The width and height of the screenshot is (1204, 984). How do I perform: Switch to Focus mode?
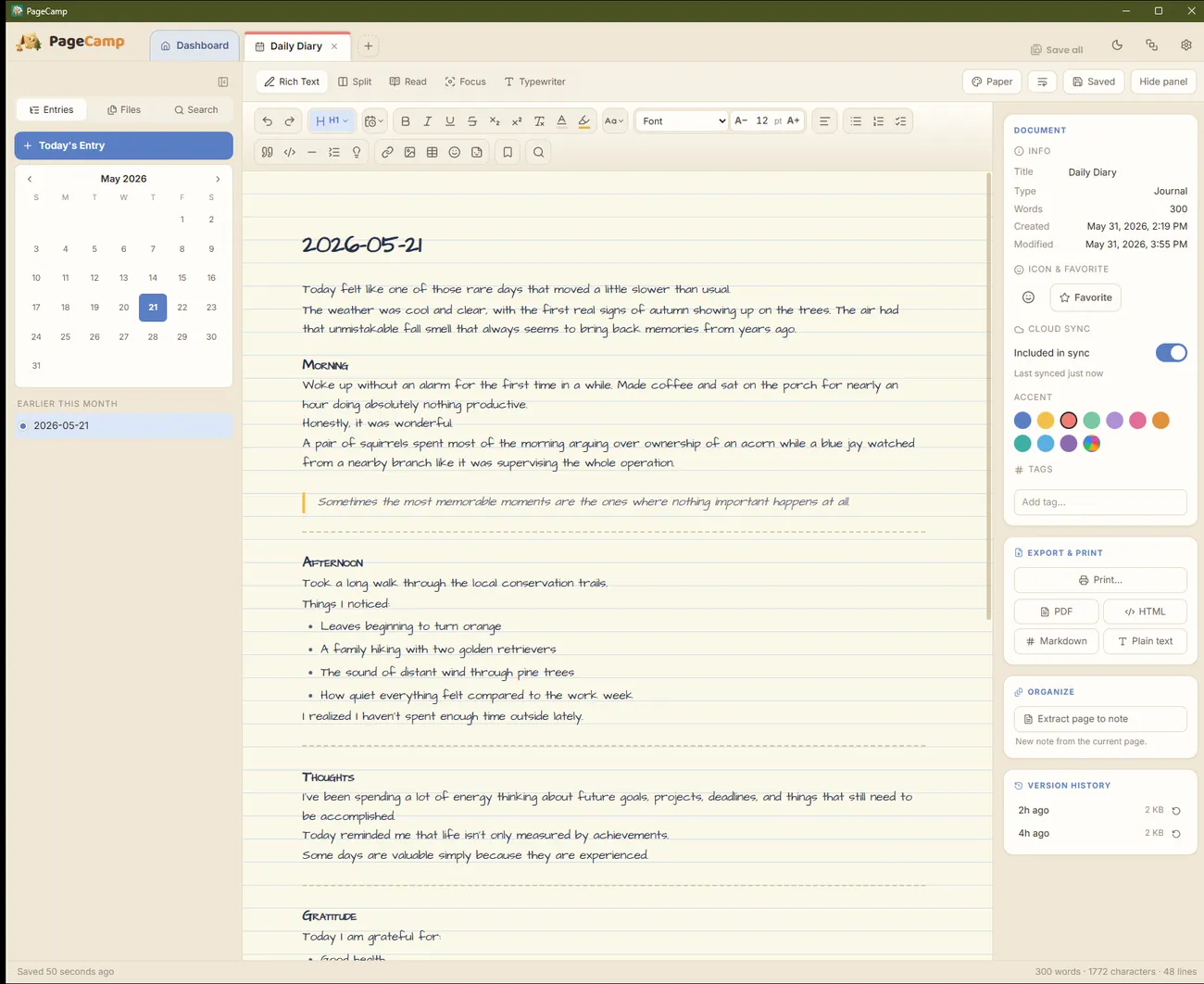coord(465,82)
